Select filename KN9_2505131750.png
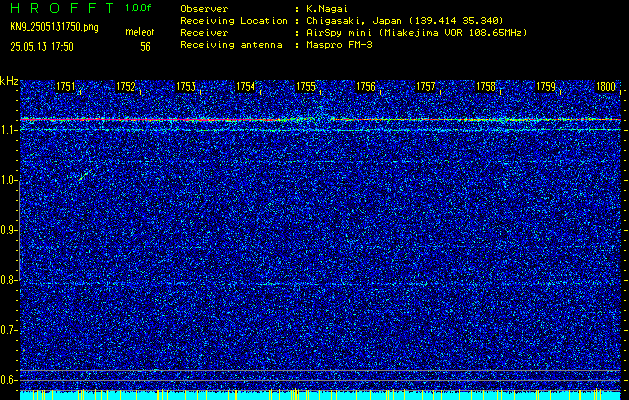Screen dimensions: 629x400 tap(54, 28)
